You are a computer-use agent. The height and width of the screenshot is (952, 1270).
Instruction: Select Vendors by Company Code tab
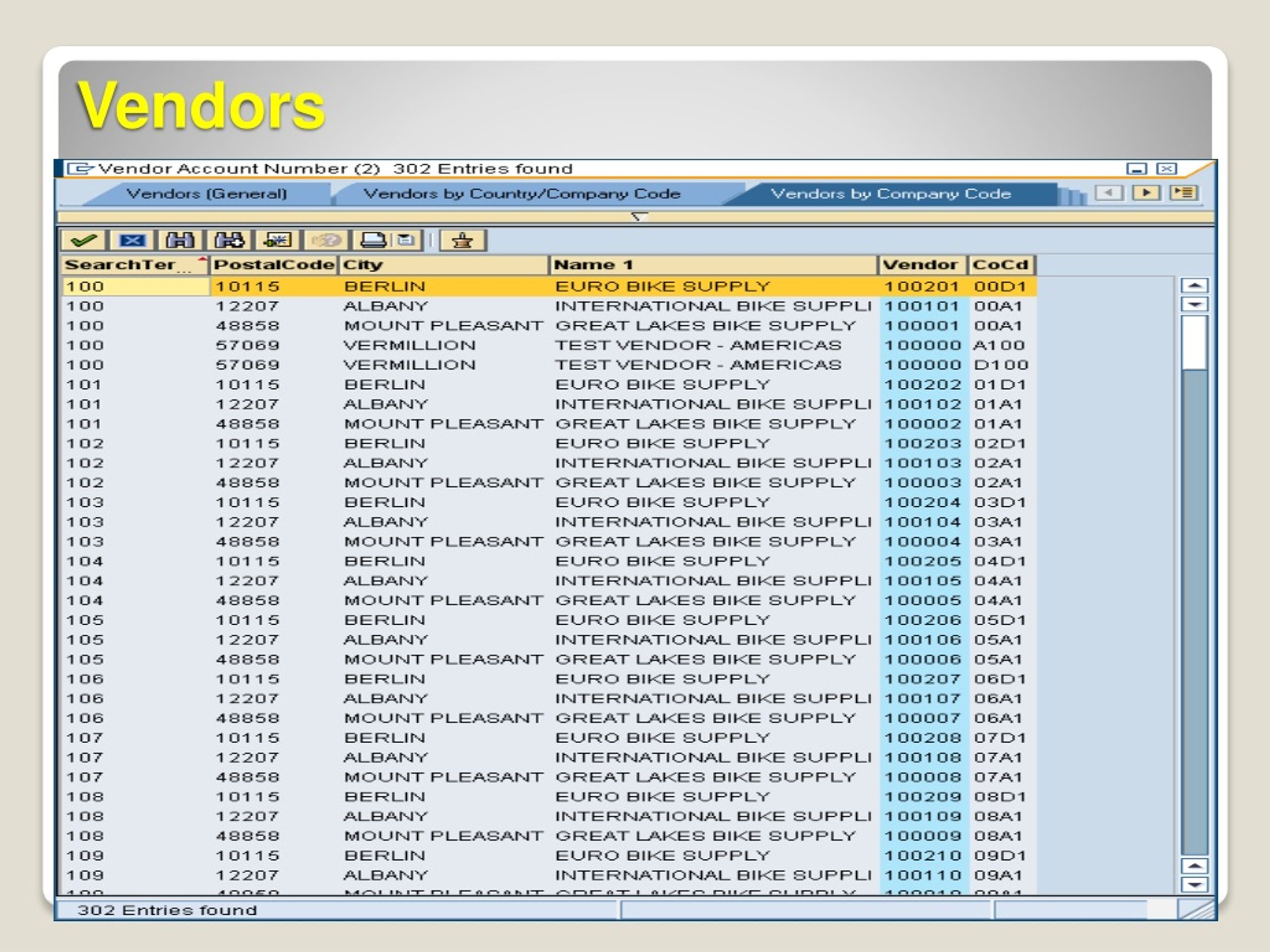(x=890, y=194)
